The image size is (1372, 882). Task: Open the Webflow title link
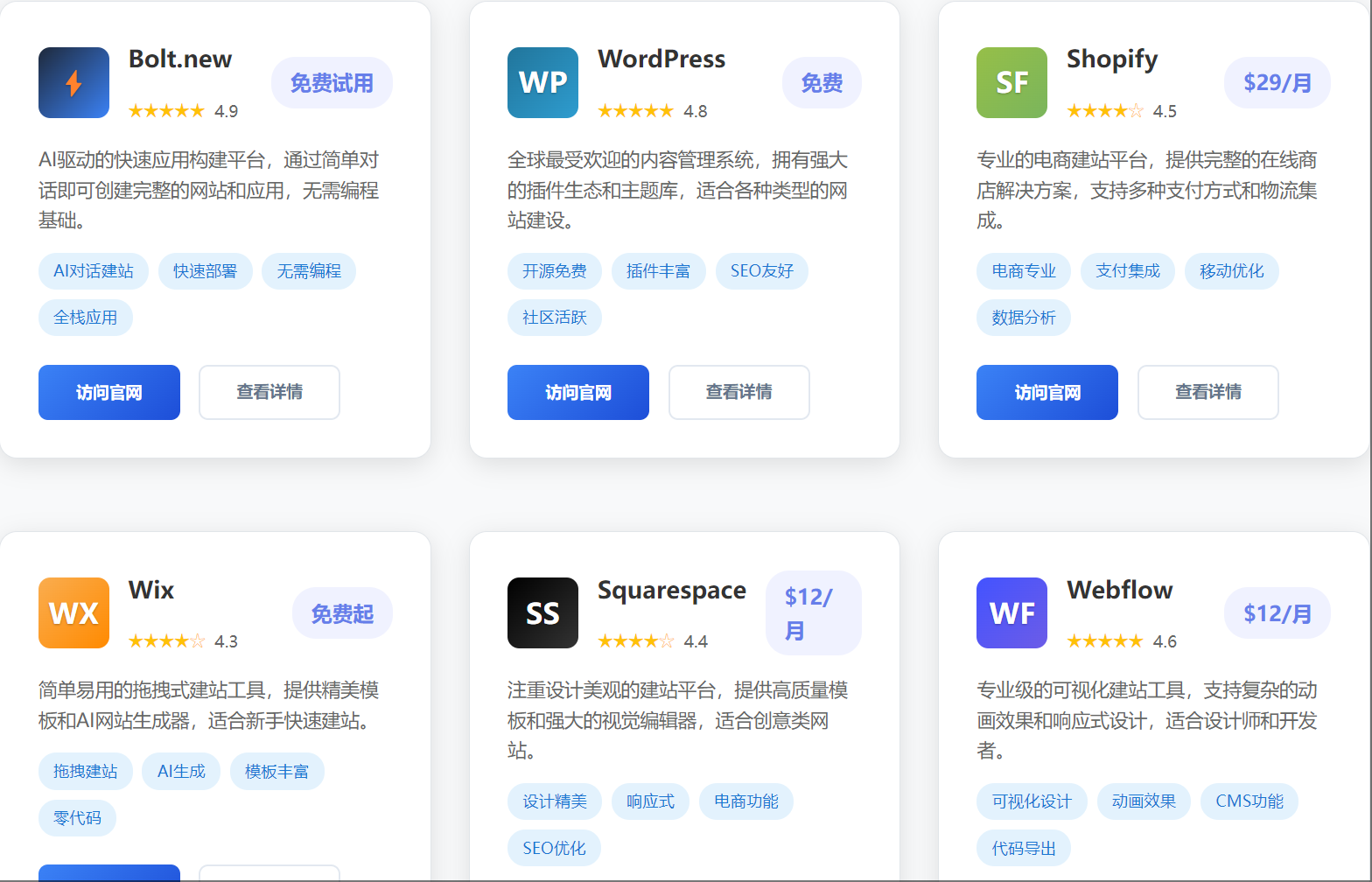point(1119,590)
